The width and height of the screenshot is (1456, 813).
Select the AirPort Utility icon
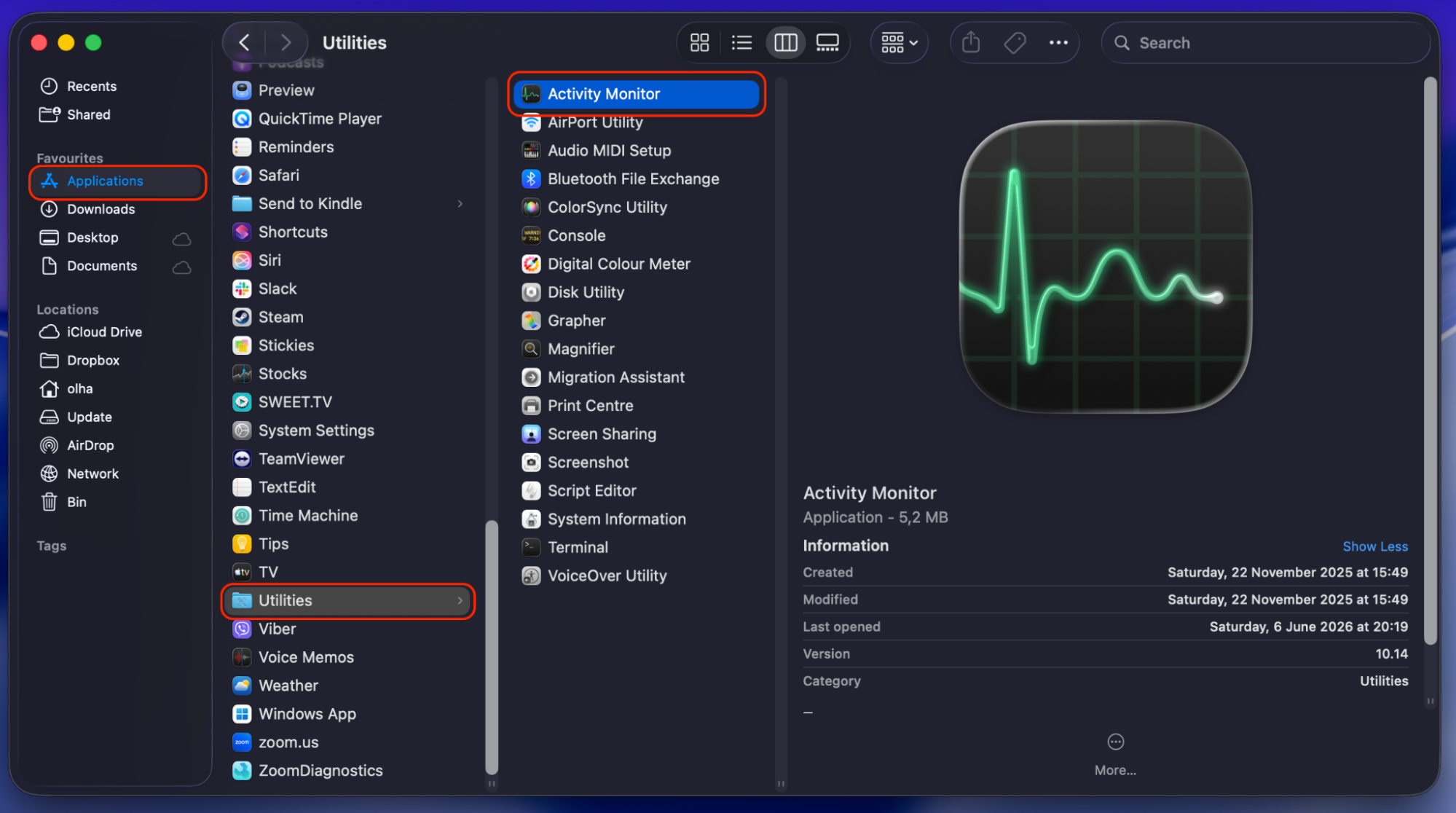point(531,122)
